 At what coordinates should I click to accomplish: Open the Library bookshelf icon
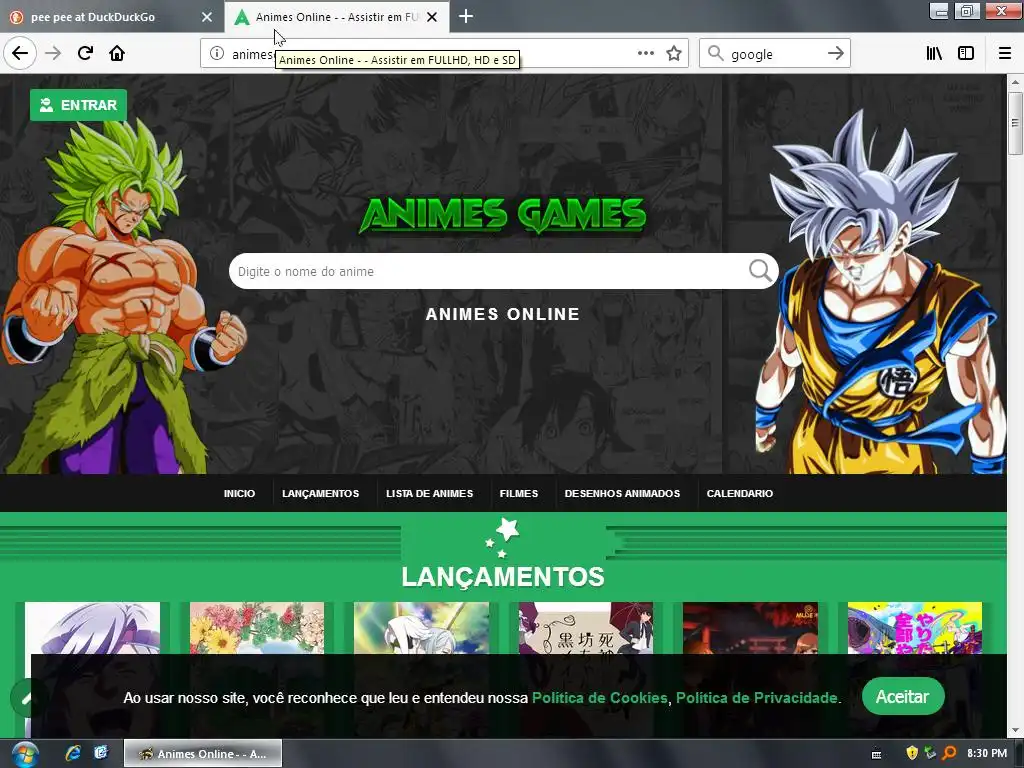pos(934,53)
